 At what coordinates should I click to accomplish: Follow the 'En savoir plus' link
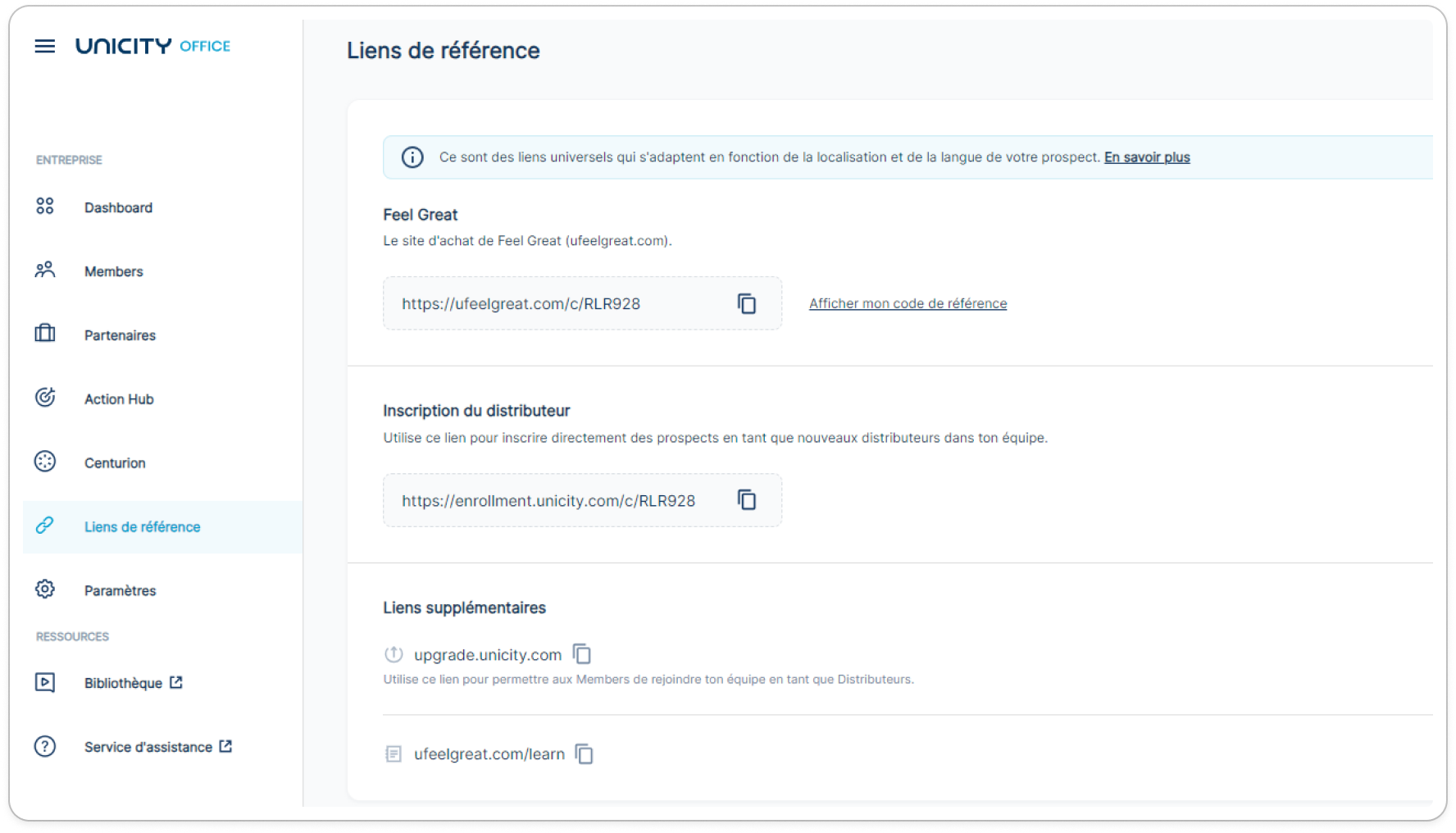click(1147, 157)
